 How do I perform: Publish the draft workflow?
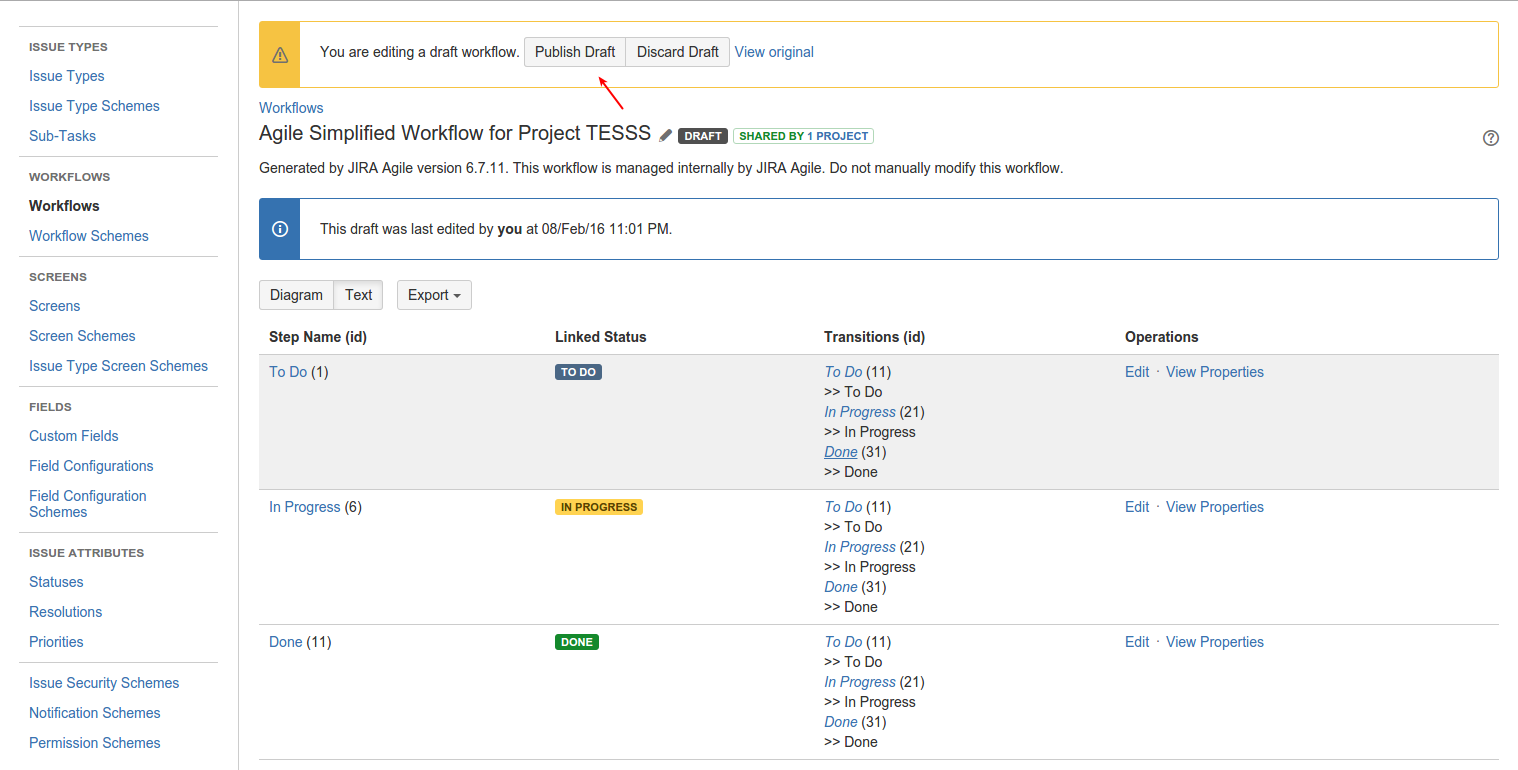coord(575,52)
